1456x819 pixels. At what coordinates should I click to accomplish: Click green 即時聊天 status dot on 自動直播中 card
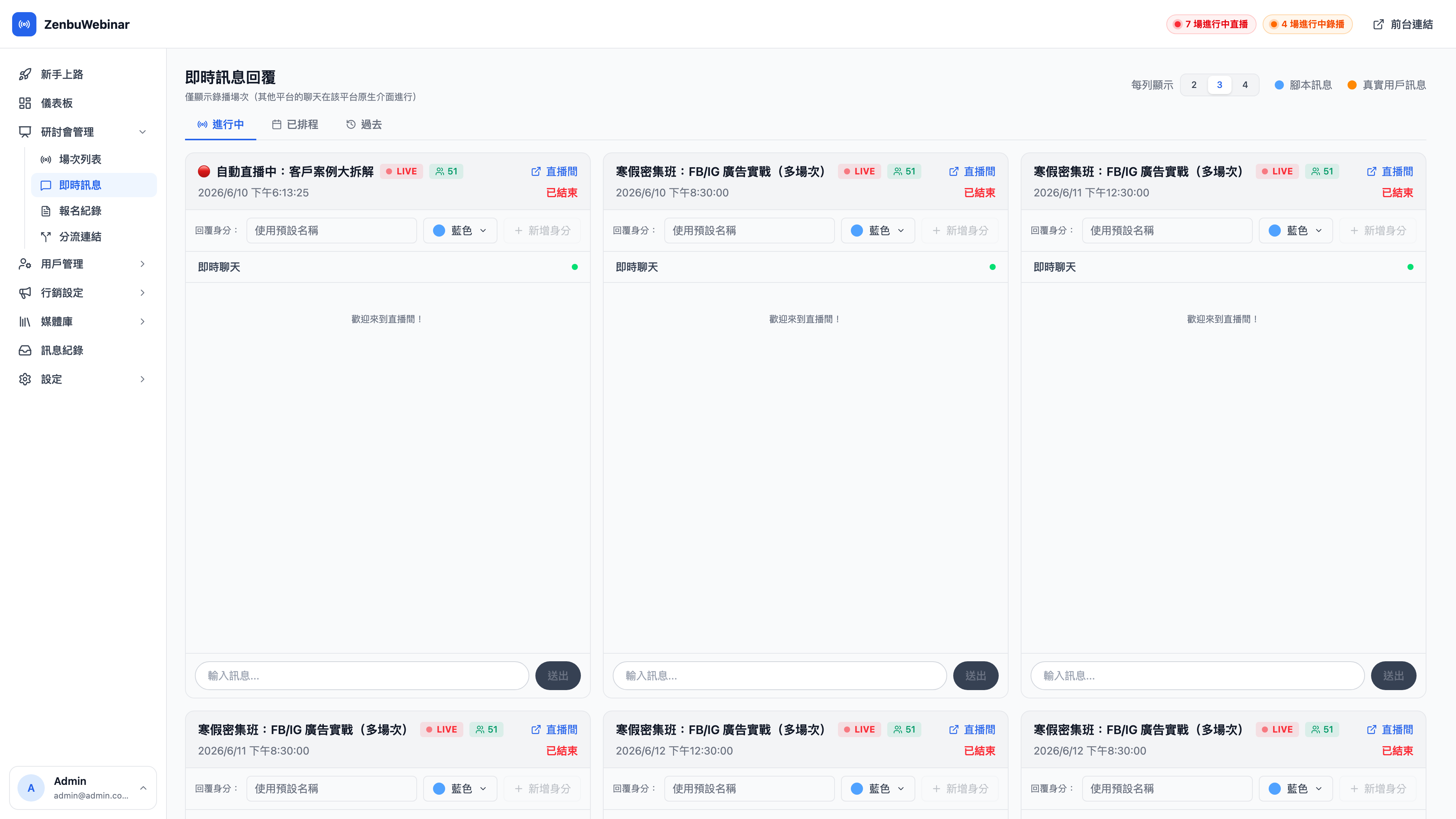click(x=575, y=267)
